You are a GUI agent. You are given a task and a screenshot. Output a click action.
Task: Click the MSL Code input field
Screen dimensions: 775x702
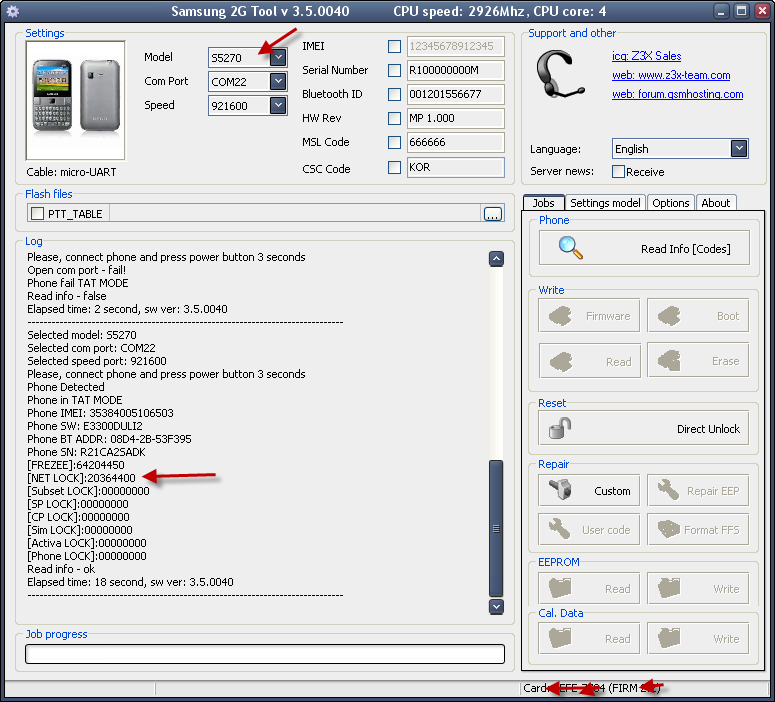(x=455, y=142)
